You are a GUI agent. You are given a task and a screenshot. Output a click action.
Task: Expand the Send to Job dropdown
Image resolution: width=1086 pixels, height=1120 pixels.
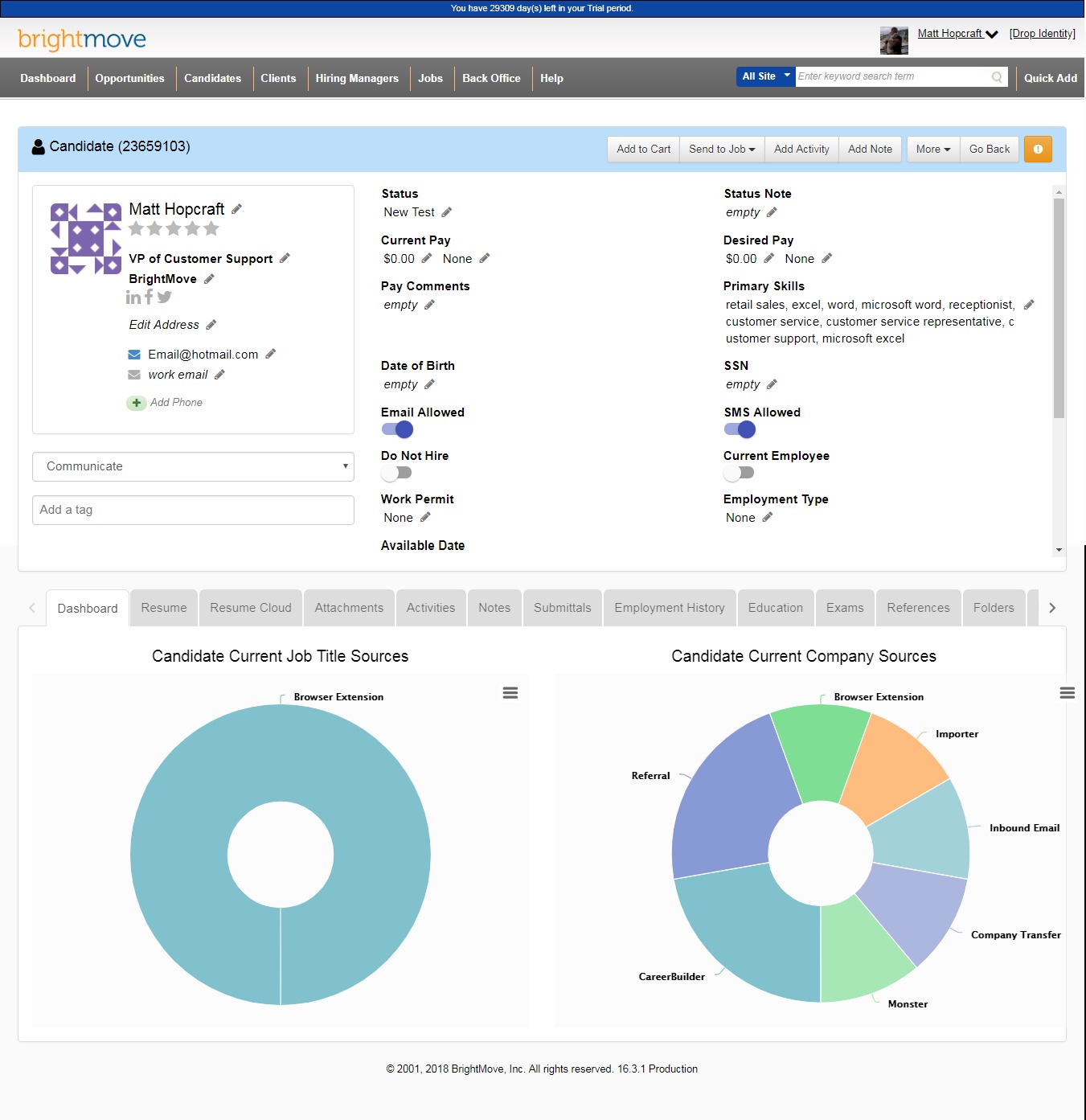pyautogui.click(x=721, y=150)
